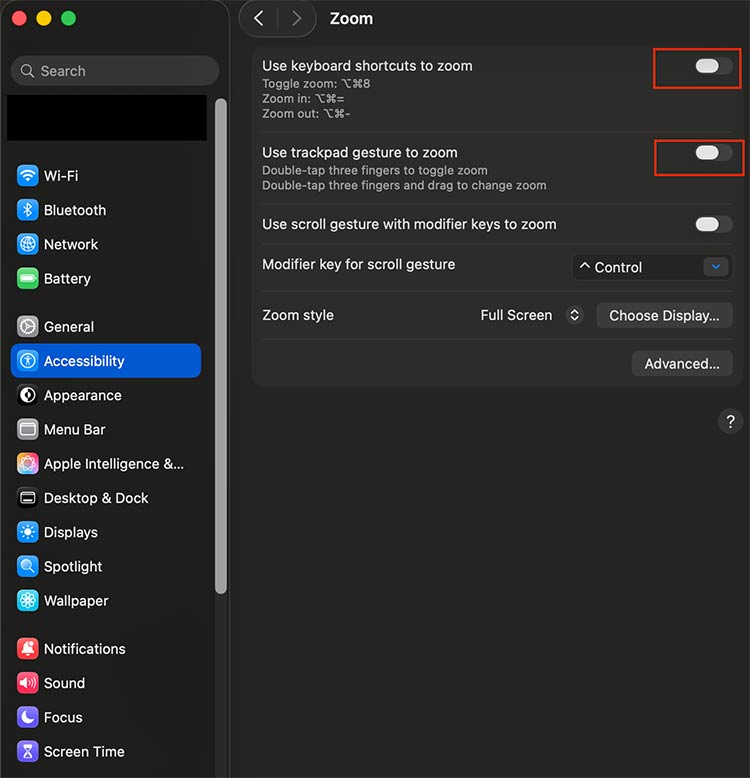Open the Advanced... options button
This screenshot has width=750, height=778.
[682, 364]
